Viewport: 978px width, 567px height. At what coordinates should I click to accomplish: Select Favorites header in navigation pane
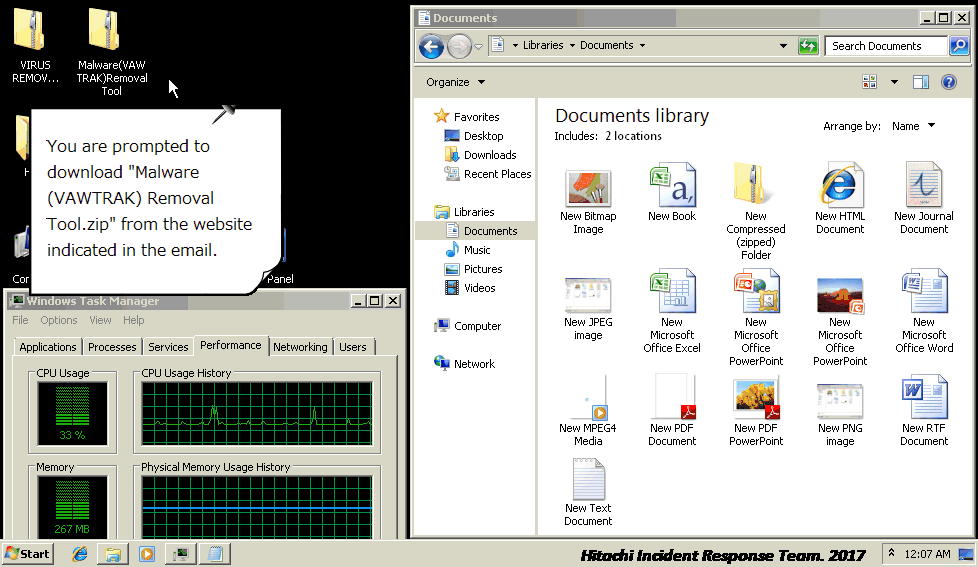pyautogui.click(x=467, y=117)
